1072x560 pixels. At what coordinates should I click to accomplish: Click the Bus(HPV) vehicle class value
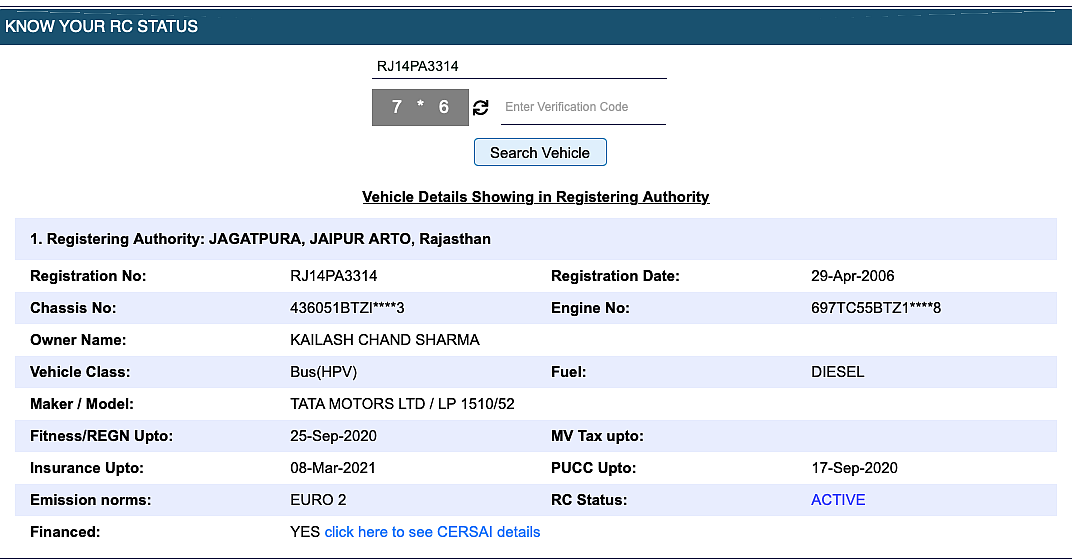(323, 372)
